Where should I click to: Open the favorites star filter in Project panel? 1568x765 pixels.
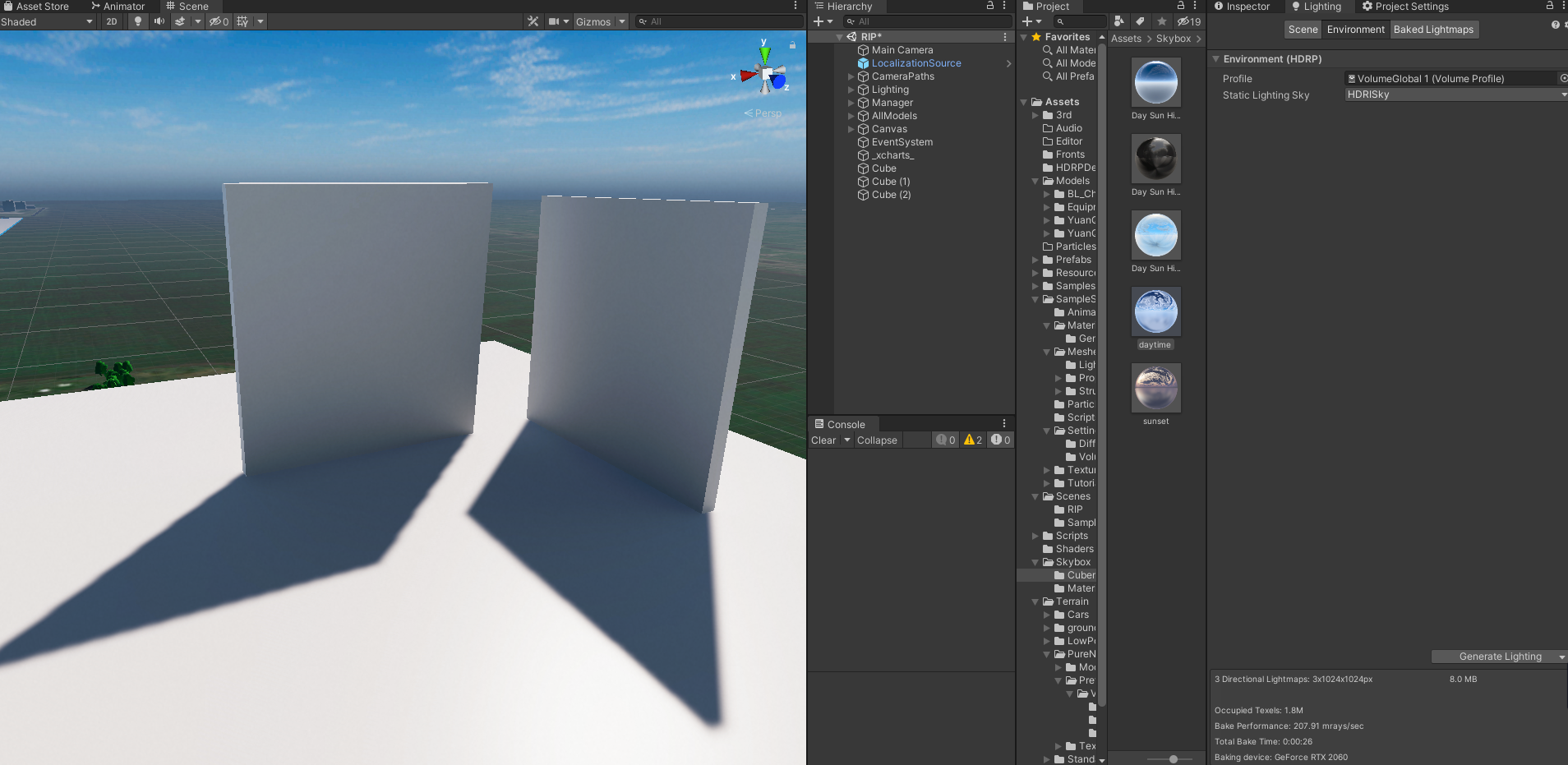point(1161,21)
